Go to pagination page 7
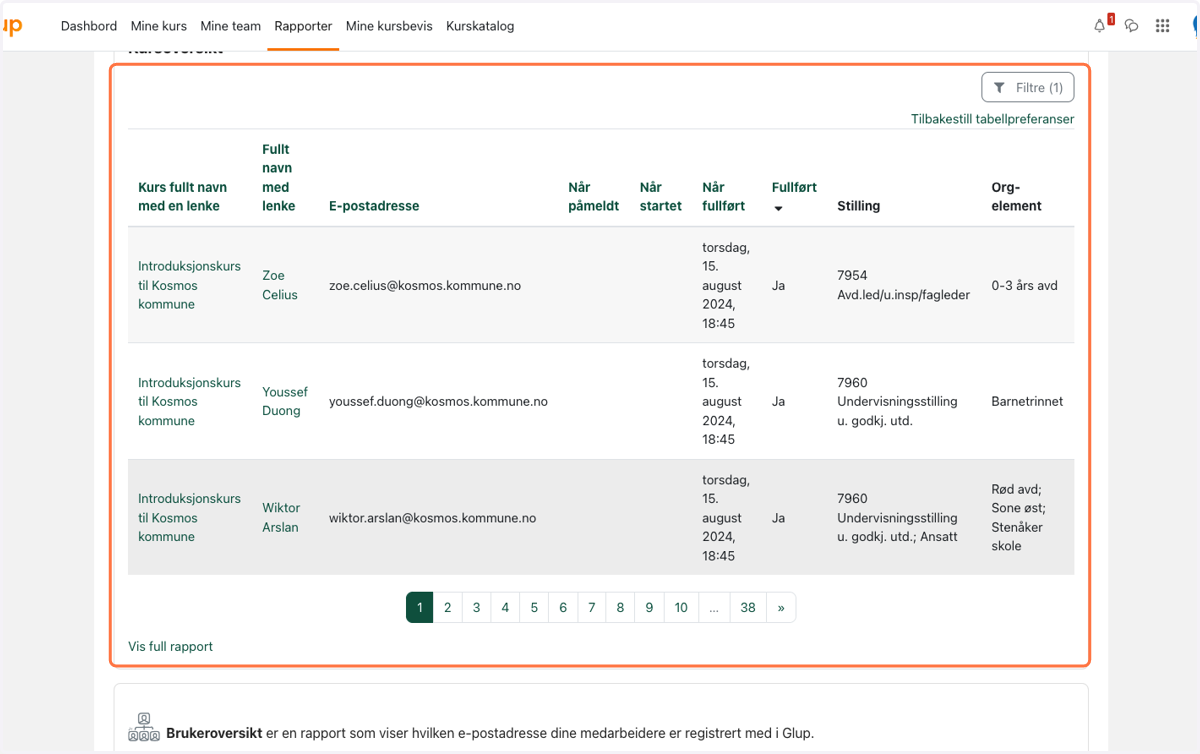 592,607
